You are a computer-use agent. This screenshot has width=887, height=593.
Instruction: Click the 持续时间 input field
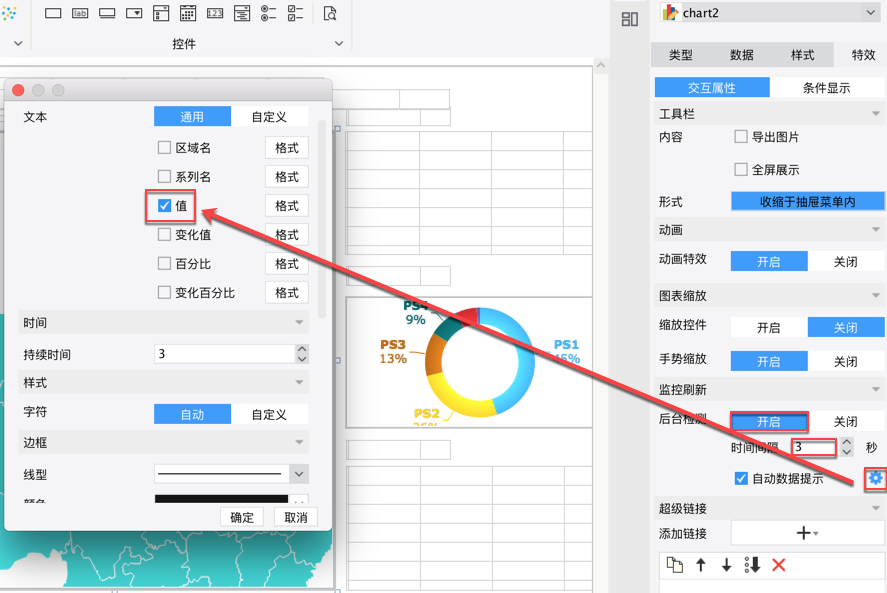coord(225,354)
